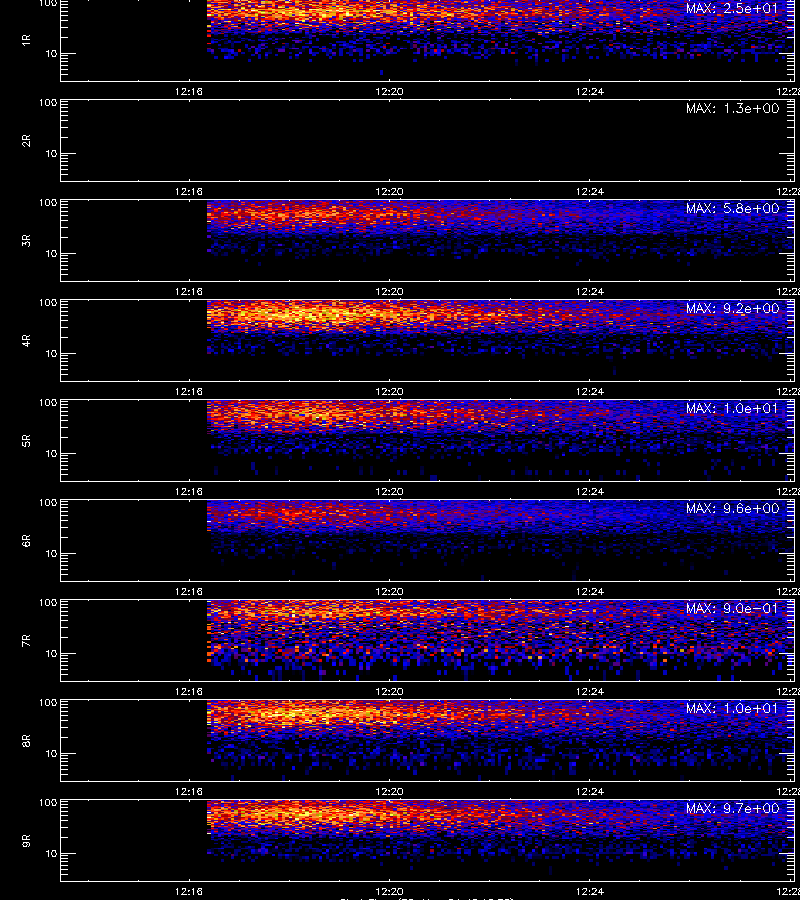Image resolution: width=800 pixels, height=900 pixels.
Task: Click the 12:20 time tick under panel 9R
Action: tap(389, 891)
